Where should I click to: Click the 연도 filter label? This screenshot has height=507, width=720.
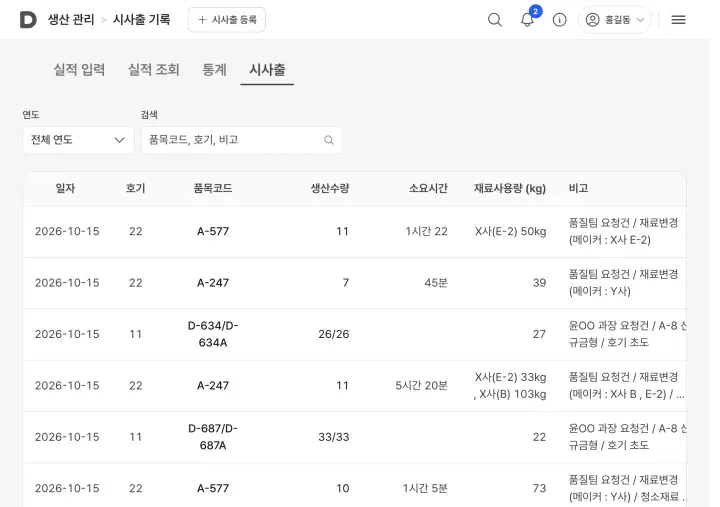31,115
